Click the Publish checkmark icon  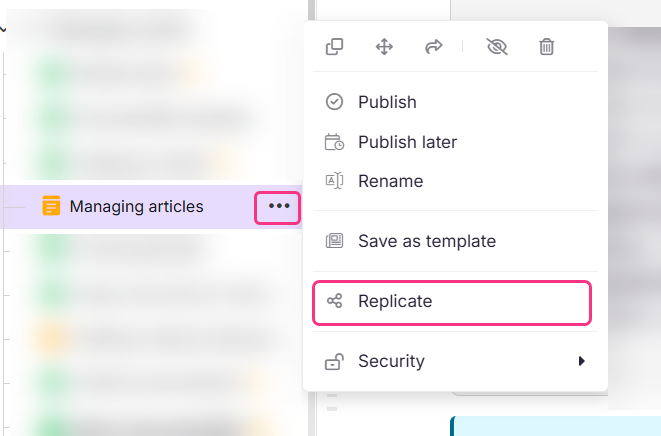(334, 102)
